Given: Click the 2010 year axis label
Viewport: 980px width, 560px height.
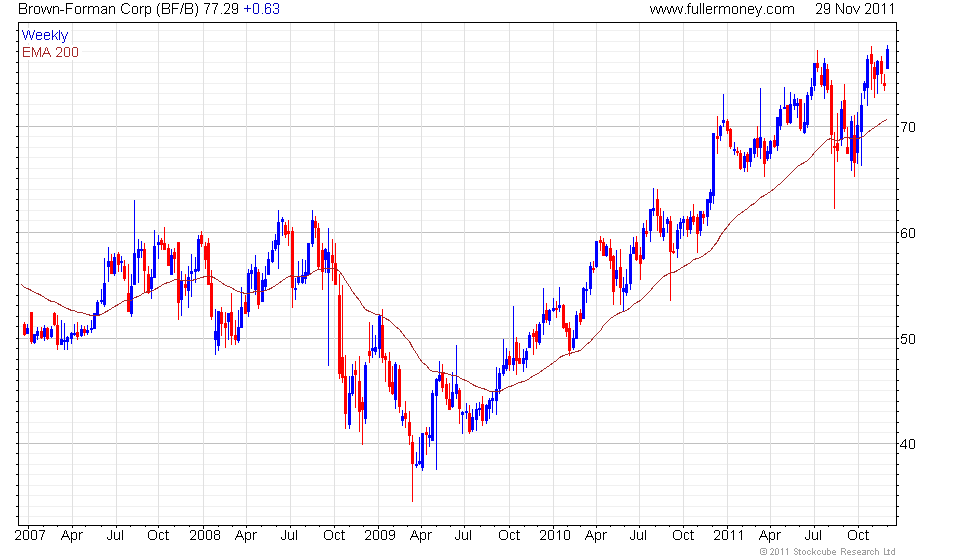Looking at the screenshot, I should (555, 536).
